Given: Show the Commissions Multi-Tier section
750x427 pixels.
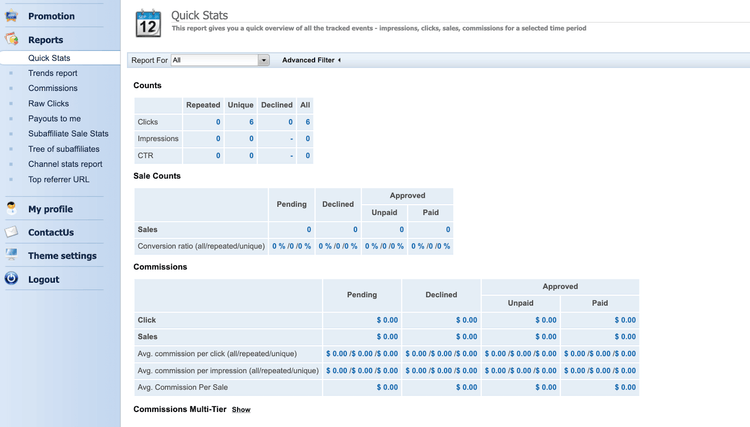Looking at the screenshot, I should tap(241, 410).
